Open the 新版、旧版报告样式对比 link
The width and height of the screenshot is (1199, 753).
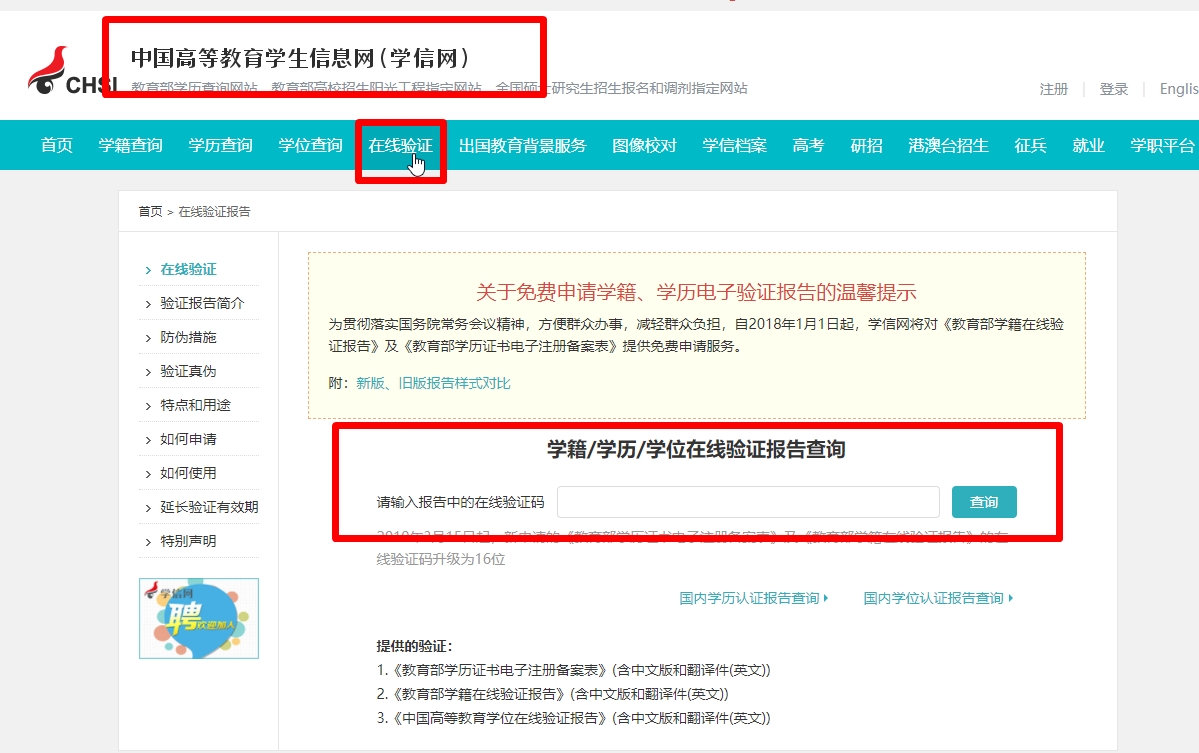pos(433,383)
